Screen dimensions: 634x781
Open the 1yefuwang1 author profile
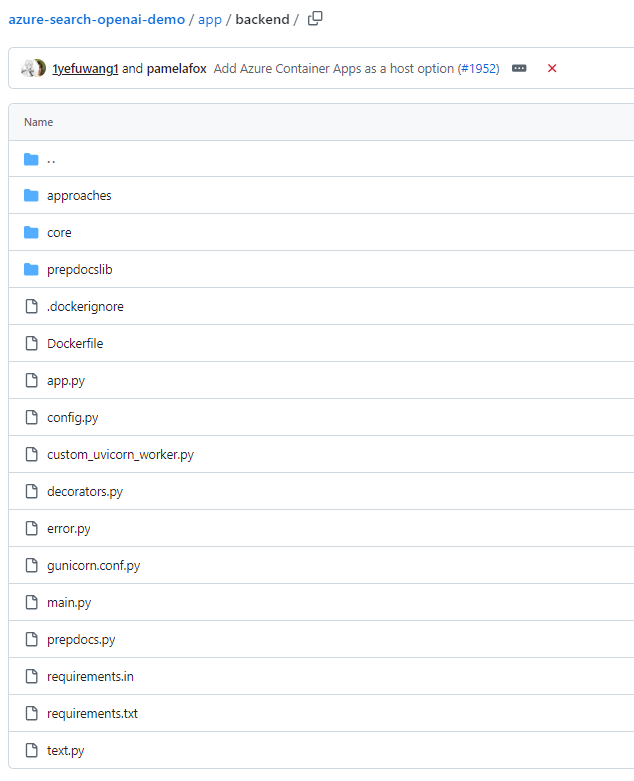coord(85,69)
